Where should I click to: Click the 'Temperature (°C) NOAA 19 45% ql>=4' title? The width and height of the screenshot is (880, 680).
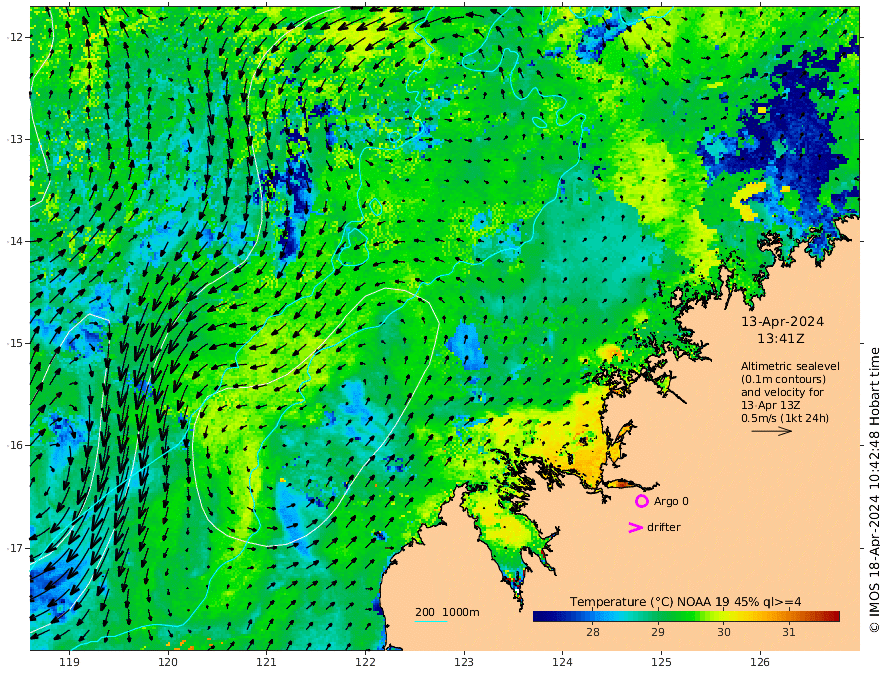point(686,602)
